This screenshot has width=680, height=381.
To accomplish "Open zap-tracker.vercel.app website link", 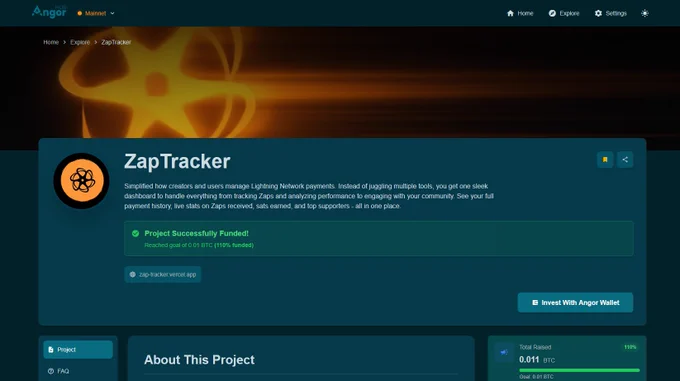I will pyautogui.click(x=163, y=274).
